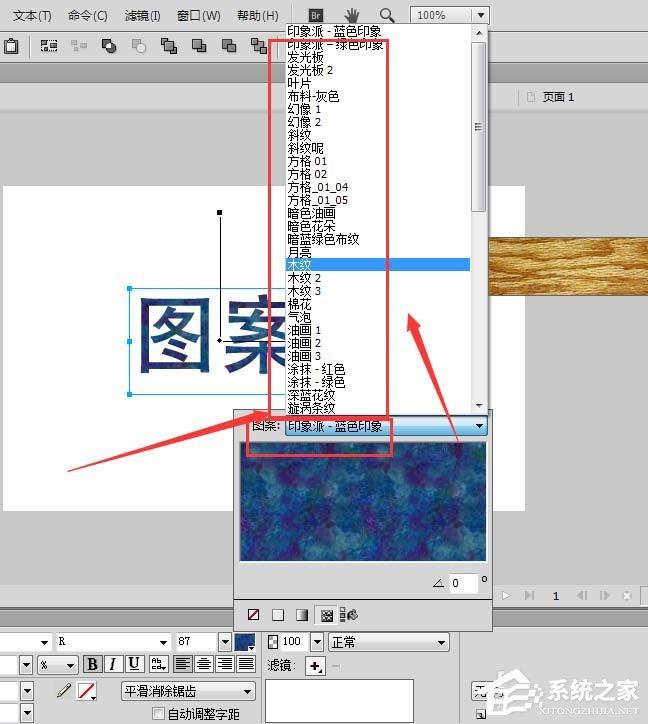Screen dimensions: 648x724
Task: Click the pattern angle input field
Action: click(464, 583)
